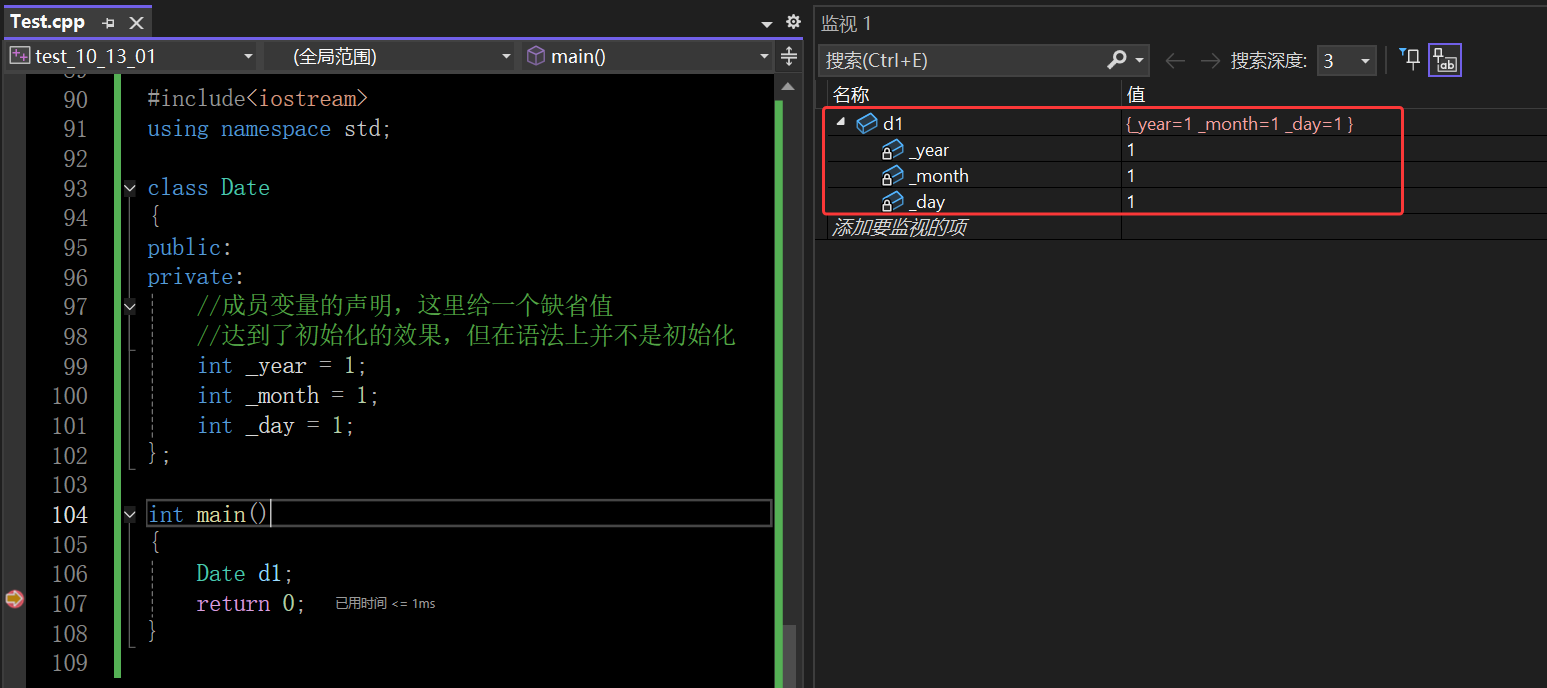Click the value 1 of _day
The height and width of the screenshot is (688, 1547).
click(1131, 202)
